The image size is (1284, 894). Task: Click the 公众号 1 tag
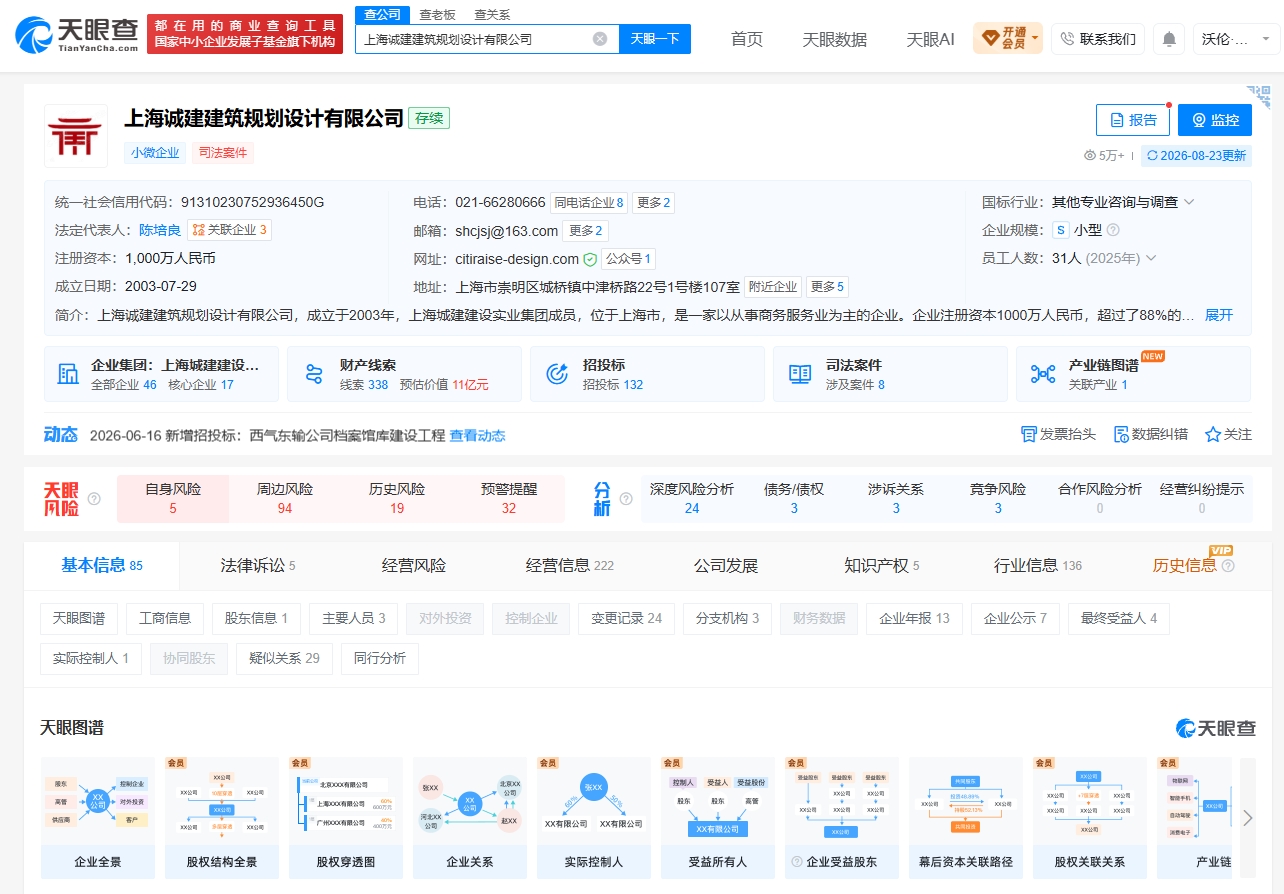[628, 259]
